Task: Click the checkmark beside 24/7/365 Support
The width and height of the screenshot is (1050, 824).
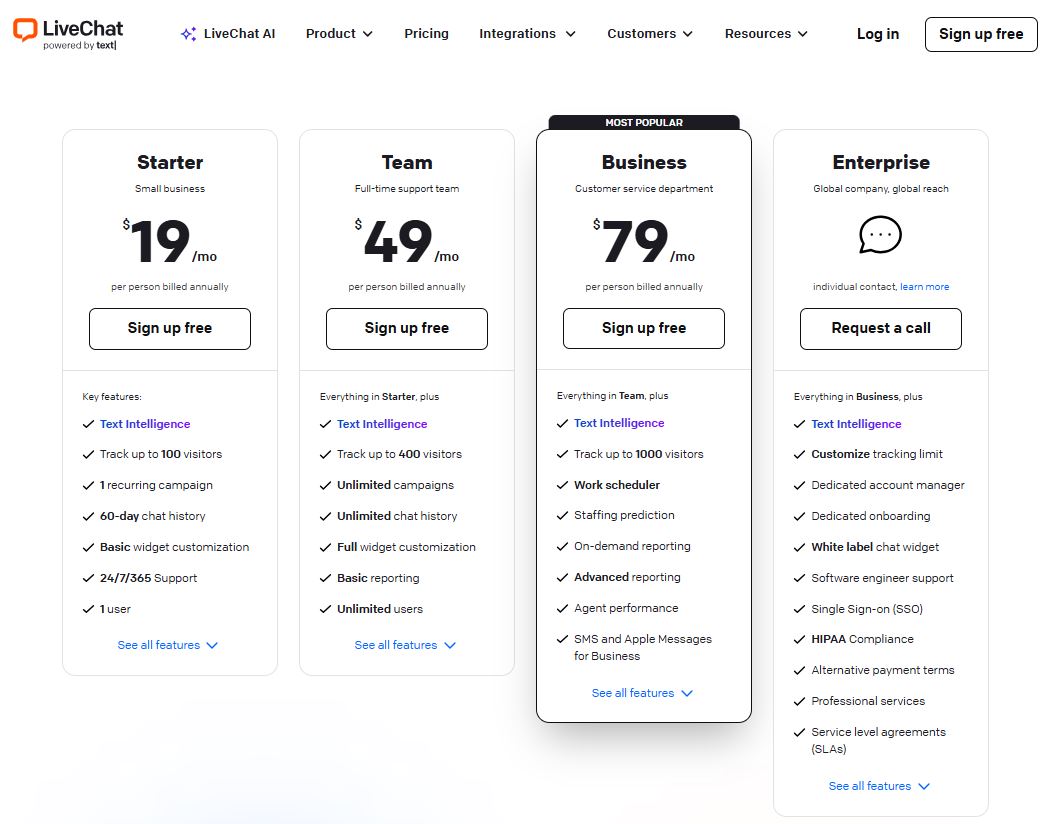Action: click(89, 578)
